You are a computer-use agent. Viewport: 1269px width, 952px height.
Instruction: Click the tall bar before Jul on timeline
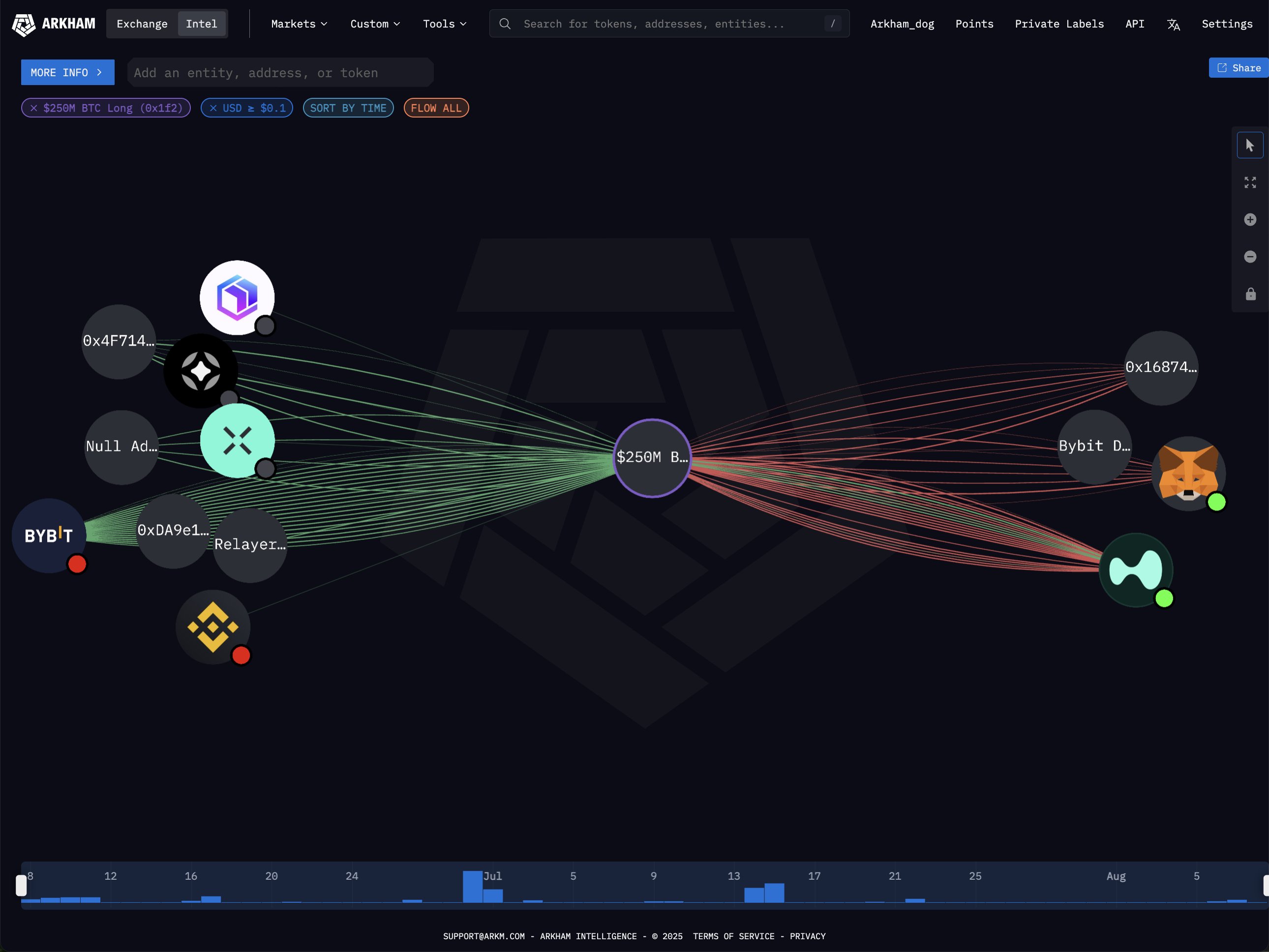point(473,887)
